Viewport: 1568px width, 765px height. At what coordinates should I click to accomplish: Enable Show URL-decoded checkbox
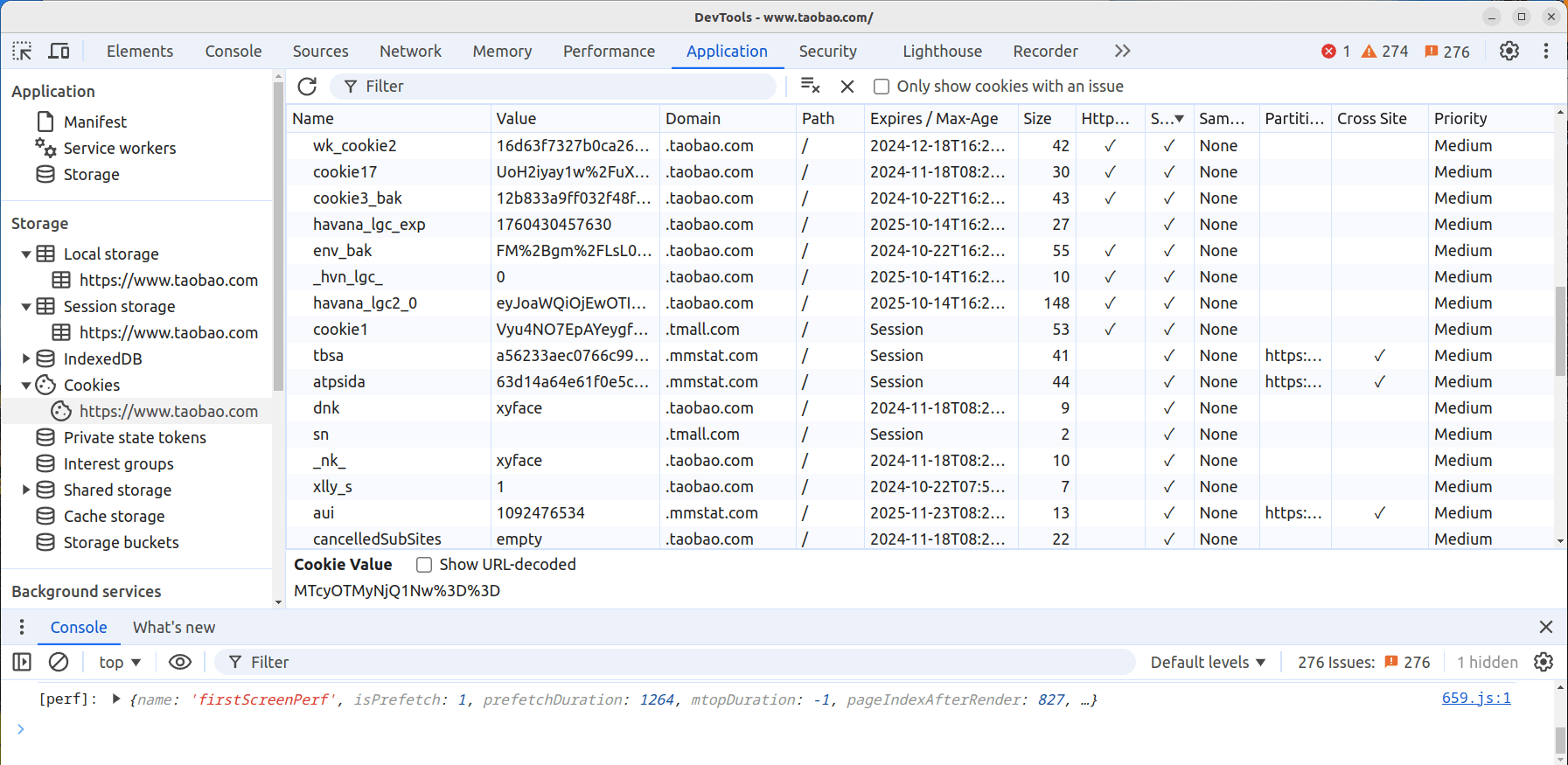tap(424, 565)
